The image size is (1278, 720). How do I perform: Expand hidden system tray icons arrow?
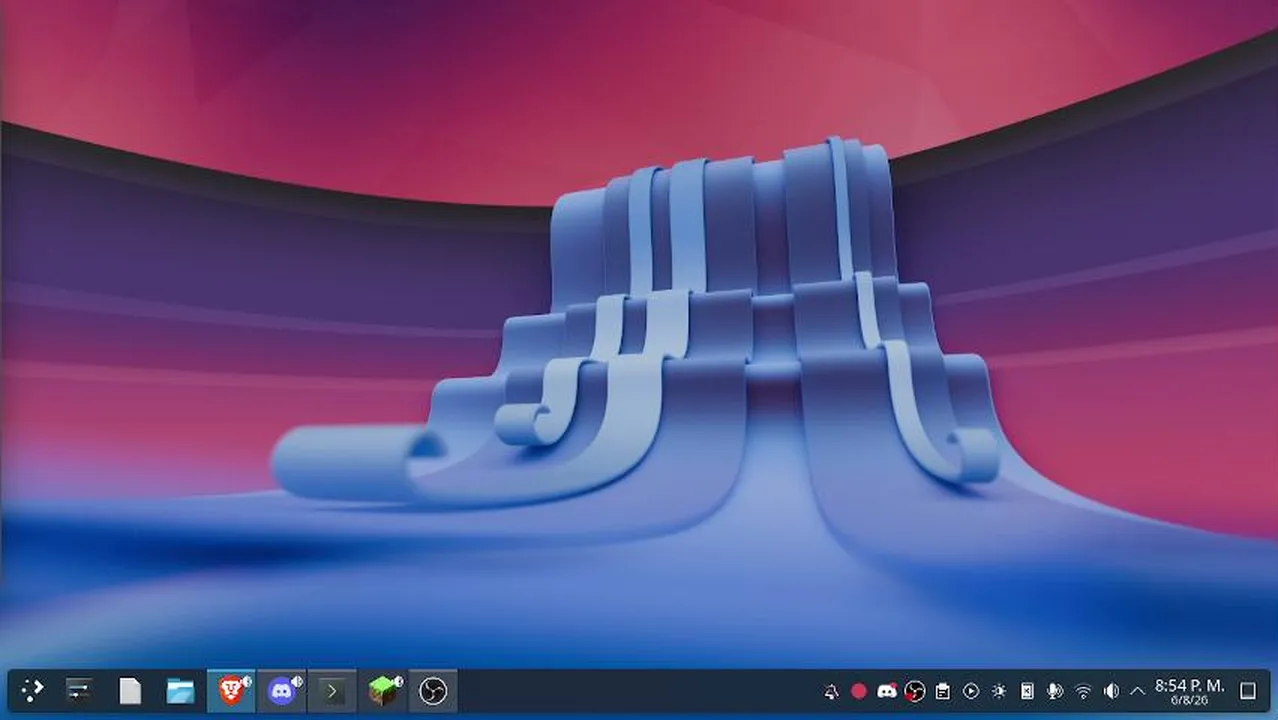1137,691
